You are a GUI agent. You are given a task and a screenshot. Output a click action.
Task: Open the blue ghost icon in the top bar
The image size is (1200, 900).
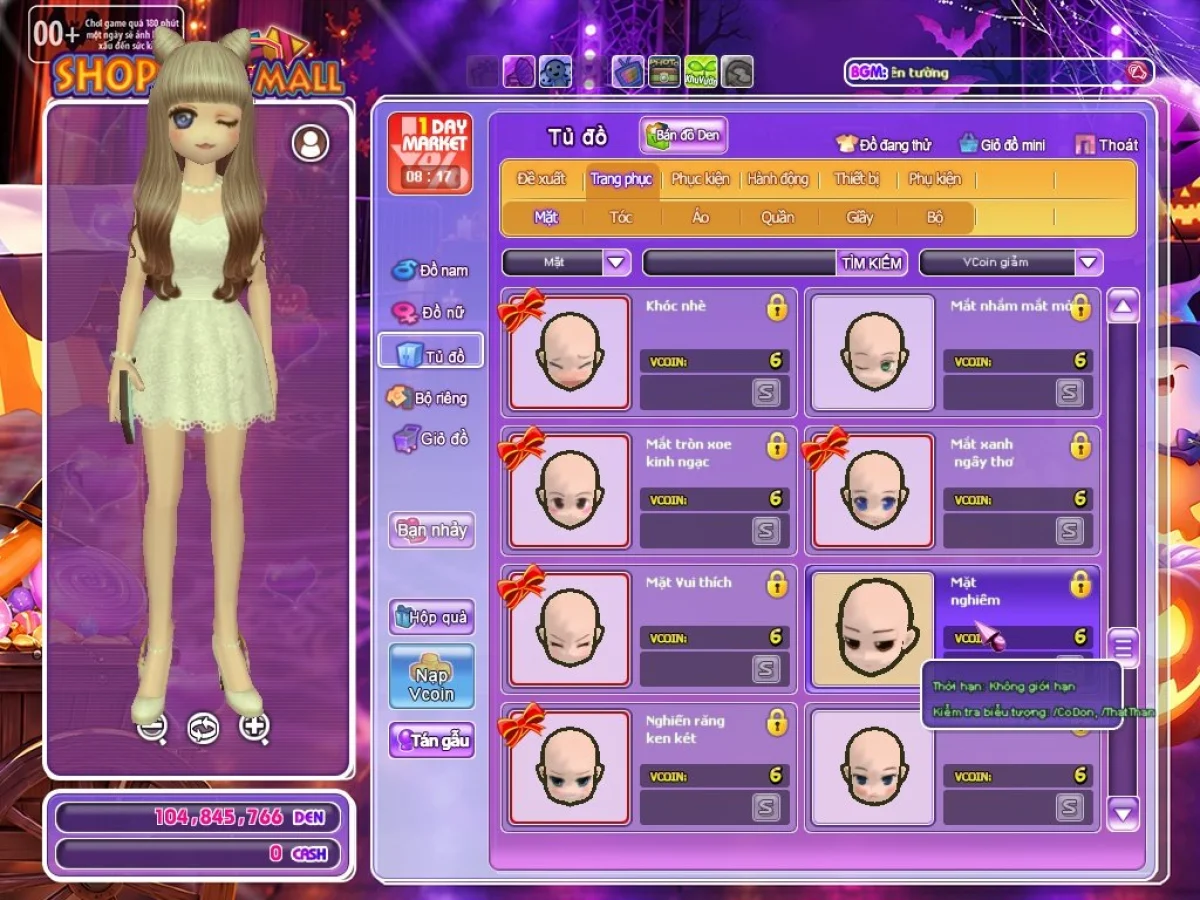(x=556, y=71)
